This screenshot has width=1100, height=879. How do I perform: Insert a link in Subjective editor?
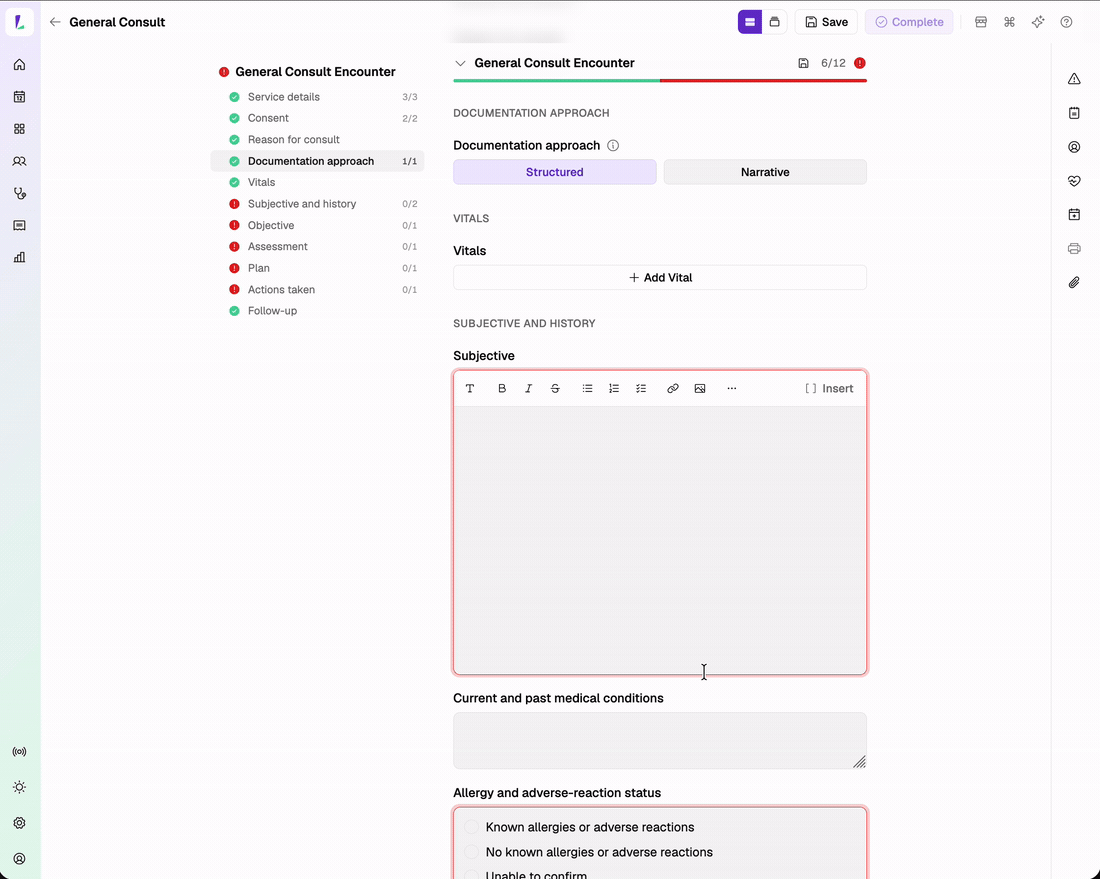(x=673, y=389)
